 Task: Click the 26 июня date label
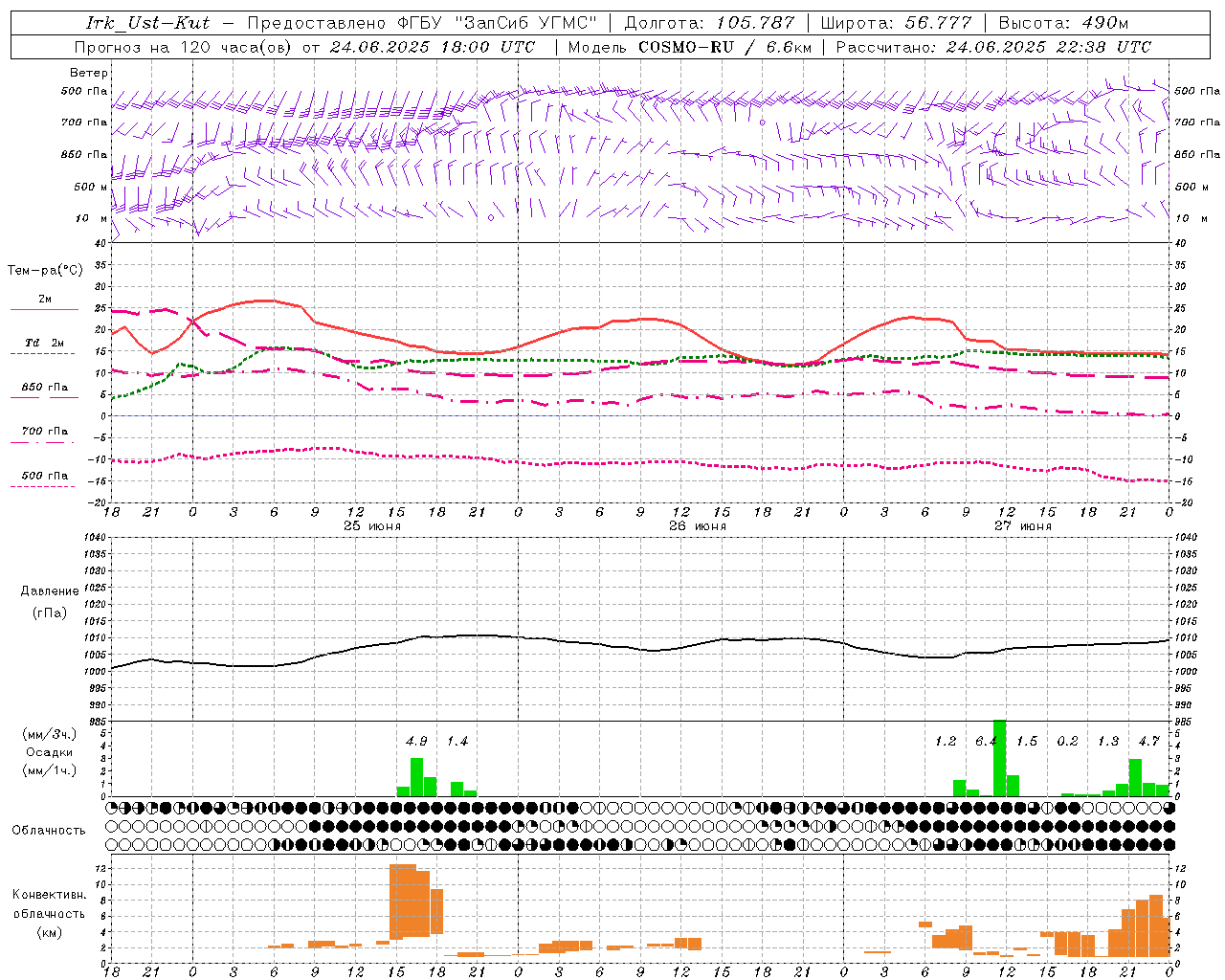click(697, 526)
